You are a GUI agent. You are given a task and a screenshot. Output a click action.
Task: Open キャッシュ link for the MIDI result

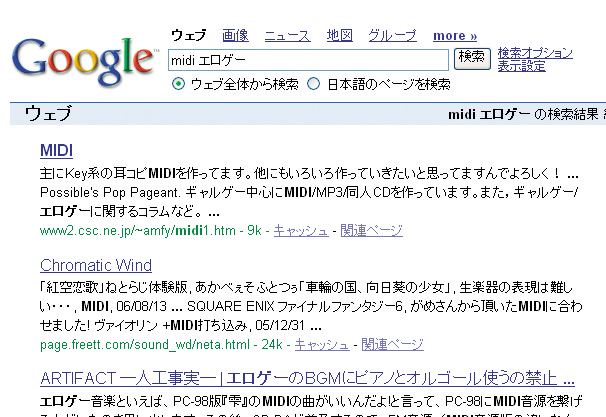[301, 231]
